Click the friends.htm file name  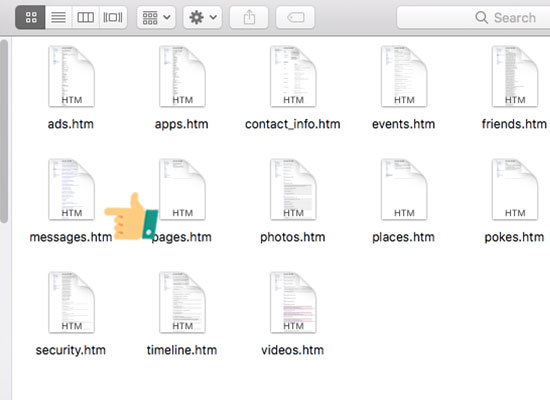514,124
